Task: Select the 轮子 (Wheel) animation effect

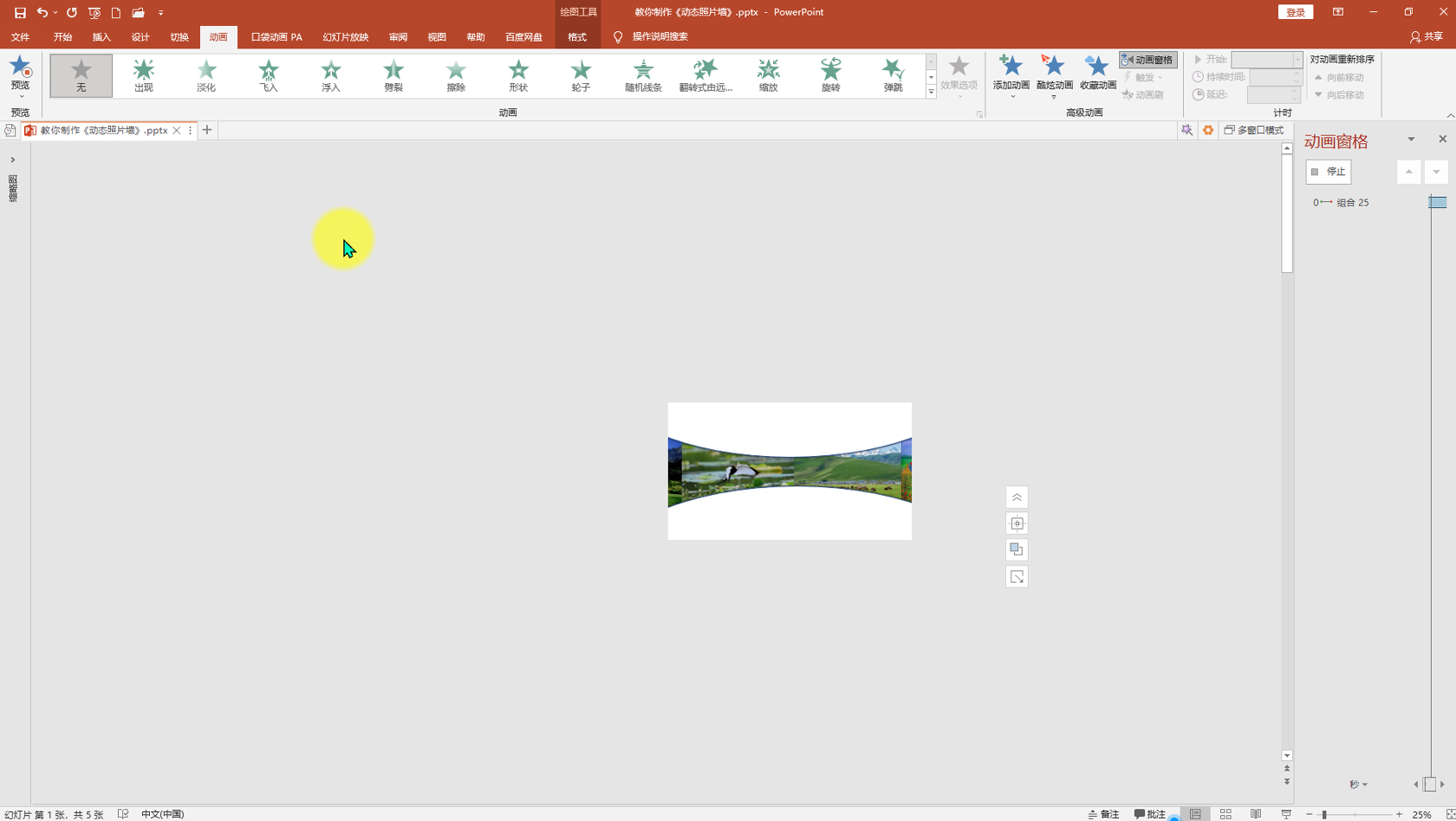Action: [581, 75]
